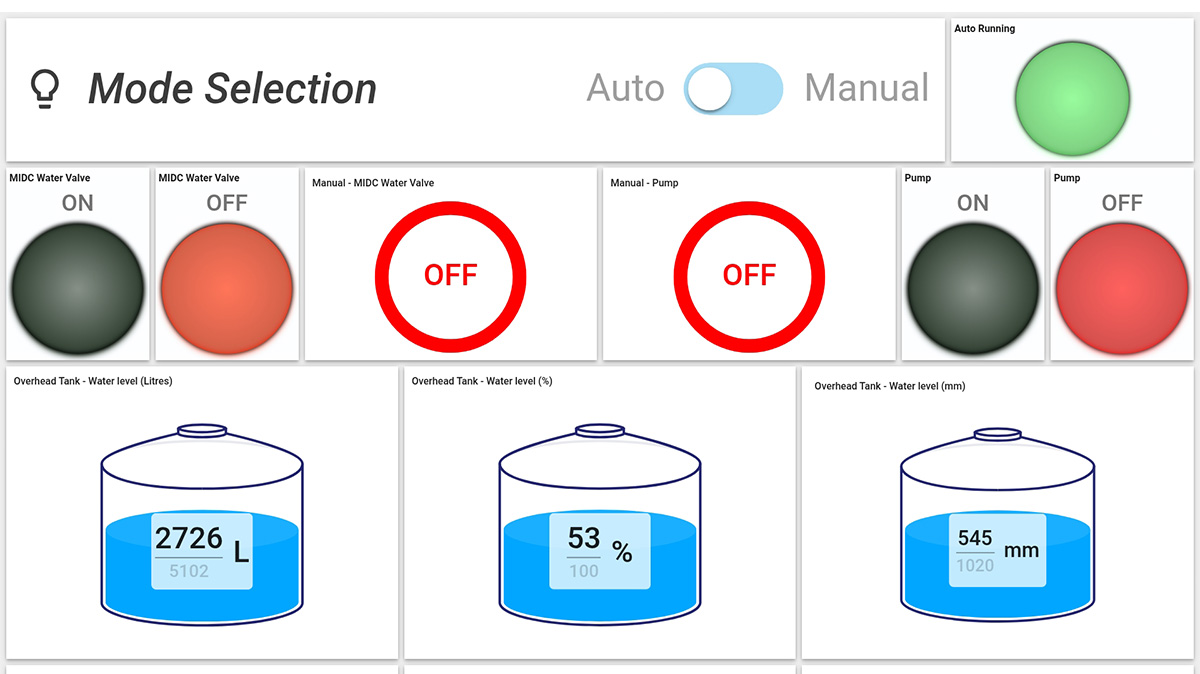Click the red MIDC Water Valve OFF lamp

coord(226,287)
